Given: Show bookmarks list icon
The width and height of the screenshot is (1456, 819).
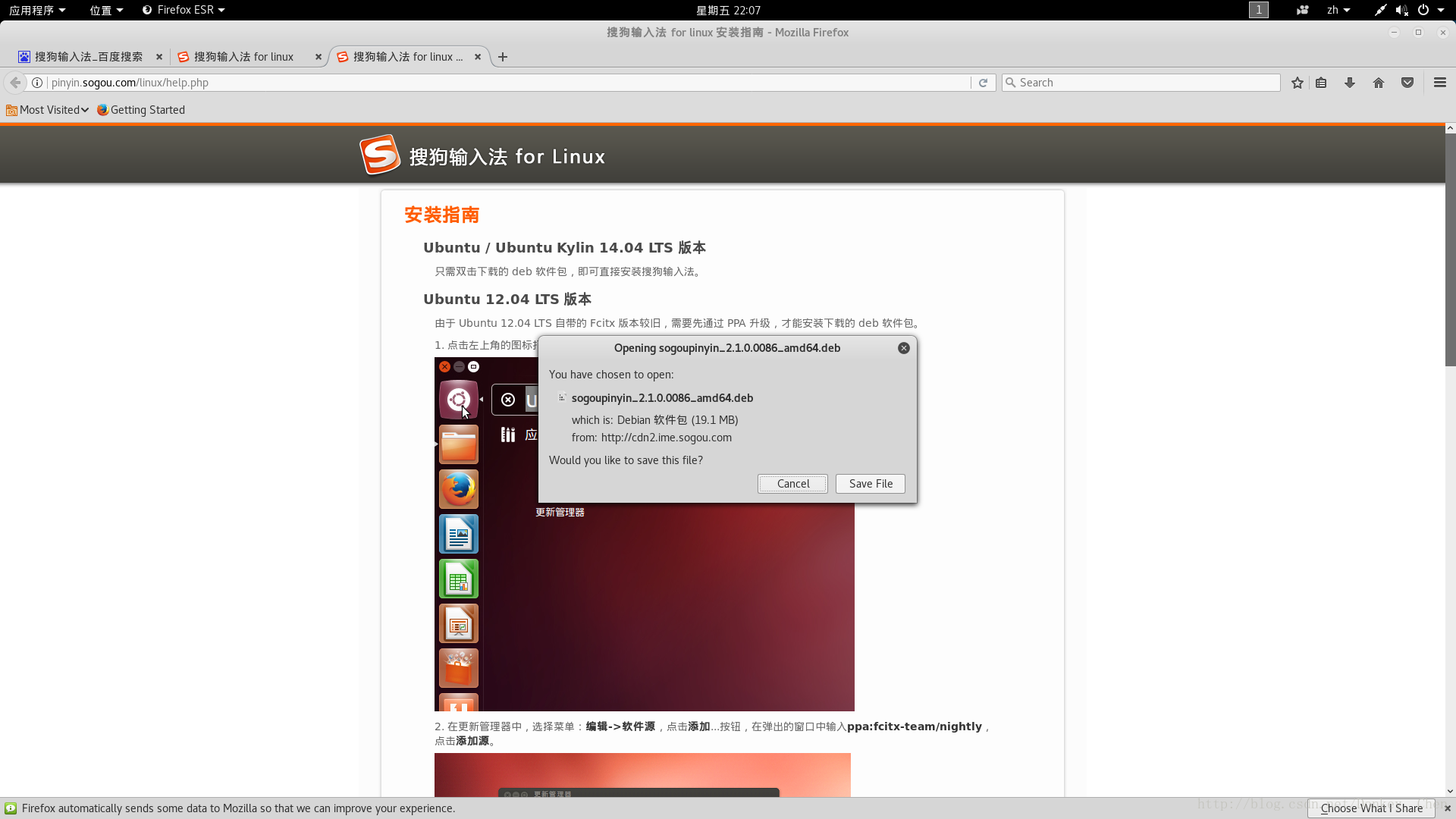Looking at the screenshot, I should tap(1321, 83).
